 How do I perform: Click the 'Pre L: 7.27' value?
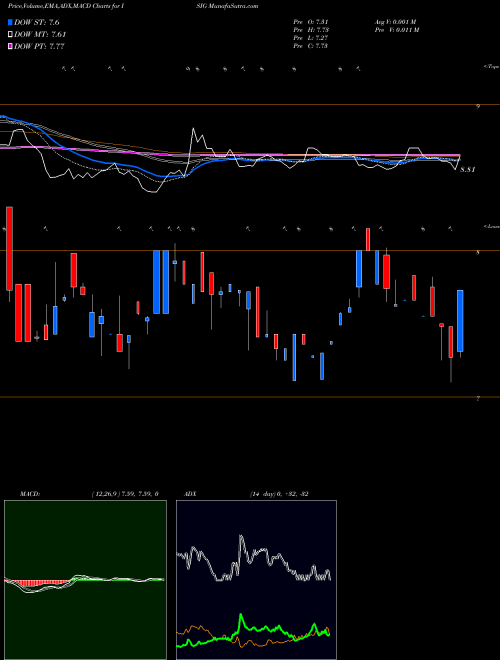[x=311, y=38]
